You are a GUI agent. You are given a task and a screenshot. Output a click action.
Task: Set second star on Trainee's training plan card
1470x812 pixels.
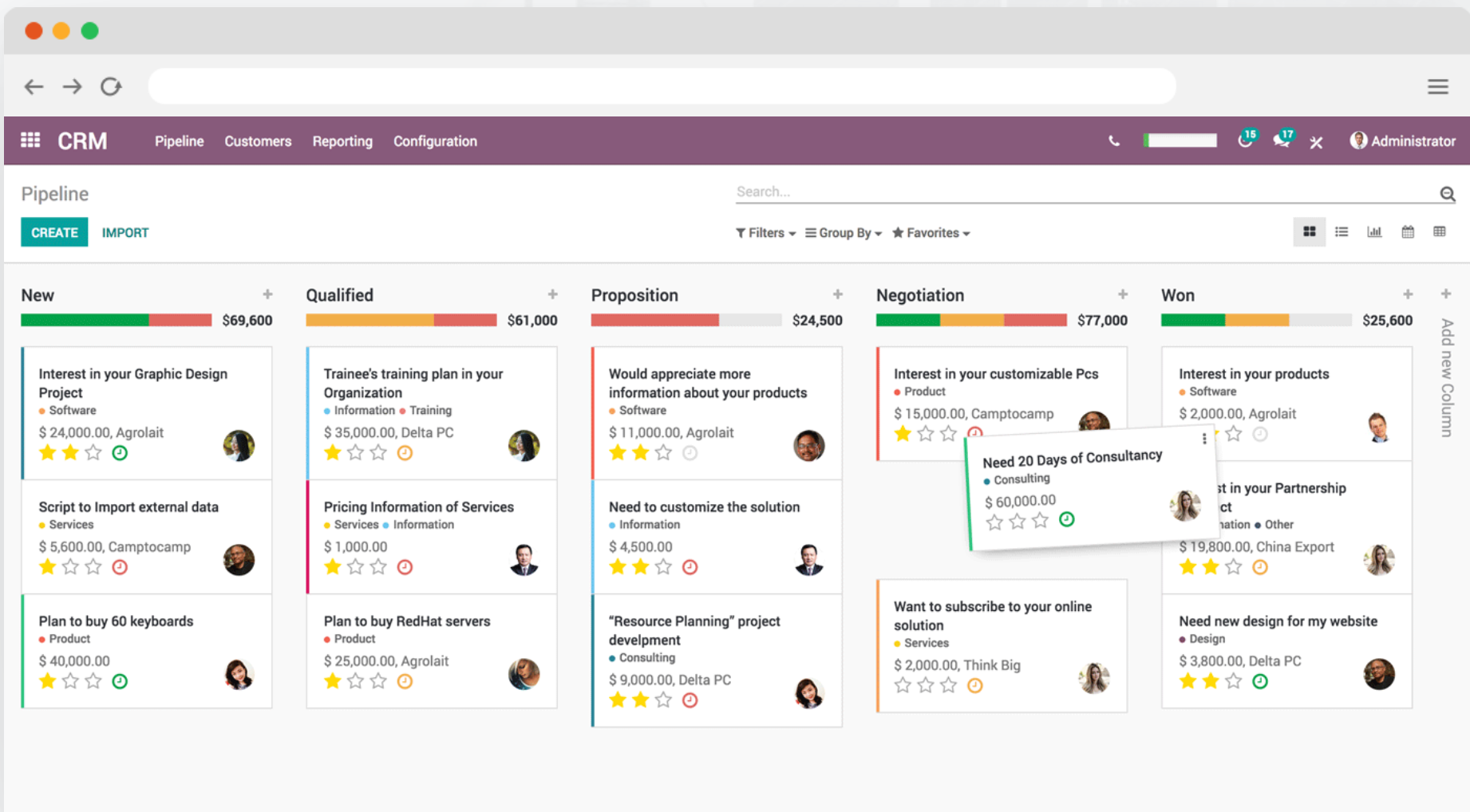355,453
